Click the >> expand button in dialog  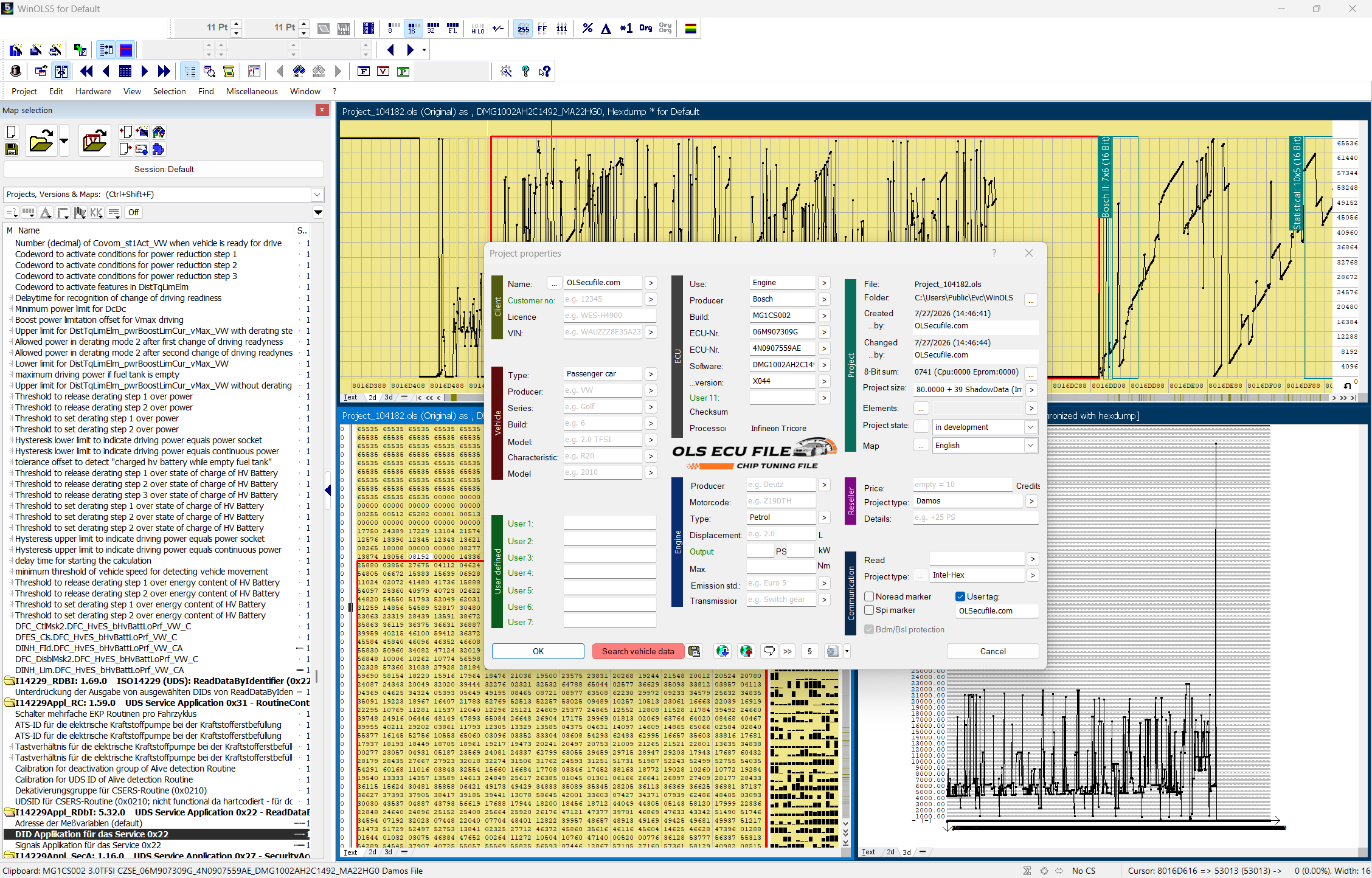click(x=788, y=651)
